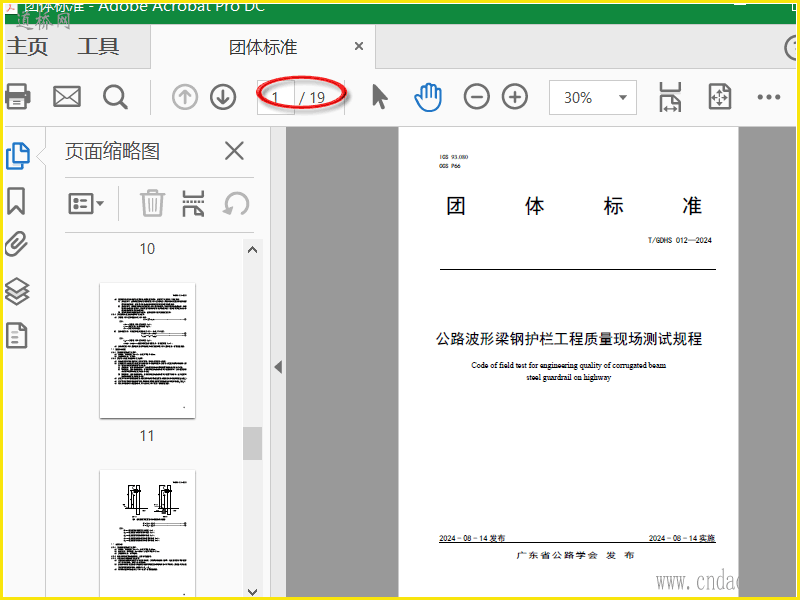
Task: Go to next page with down arrow
Action: click(x=223, y=97)
